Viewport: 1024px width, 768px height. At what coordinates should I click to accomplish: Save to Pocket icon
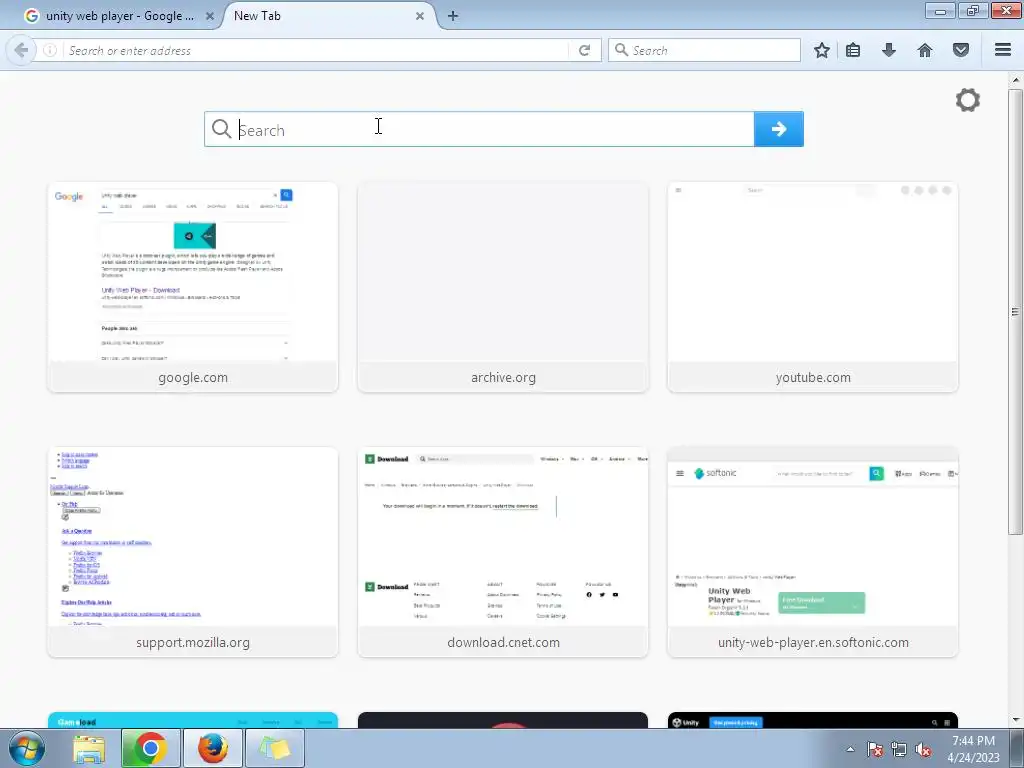pos(961,50)
